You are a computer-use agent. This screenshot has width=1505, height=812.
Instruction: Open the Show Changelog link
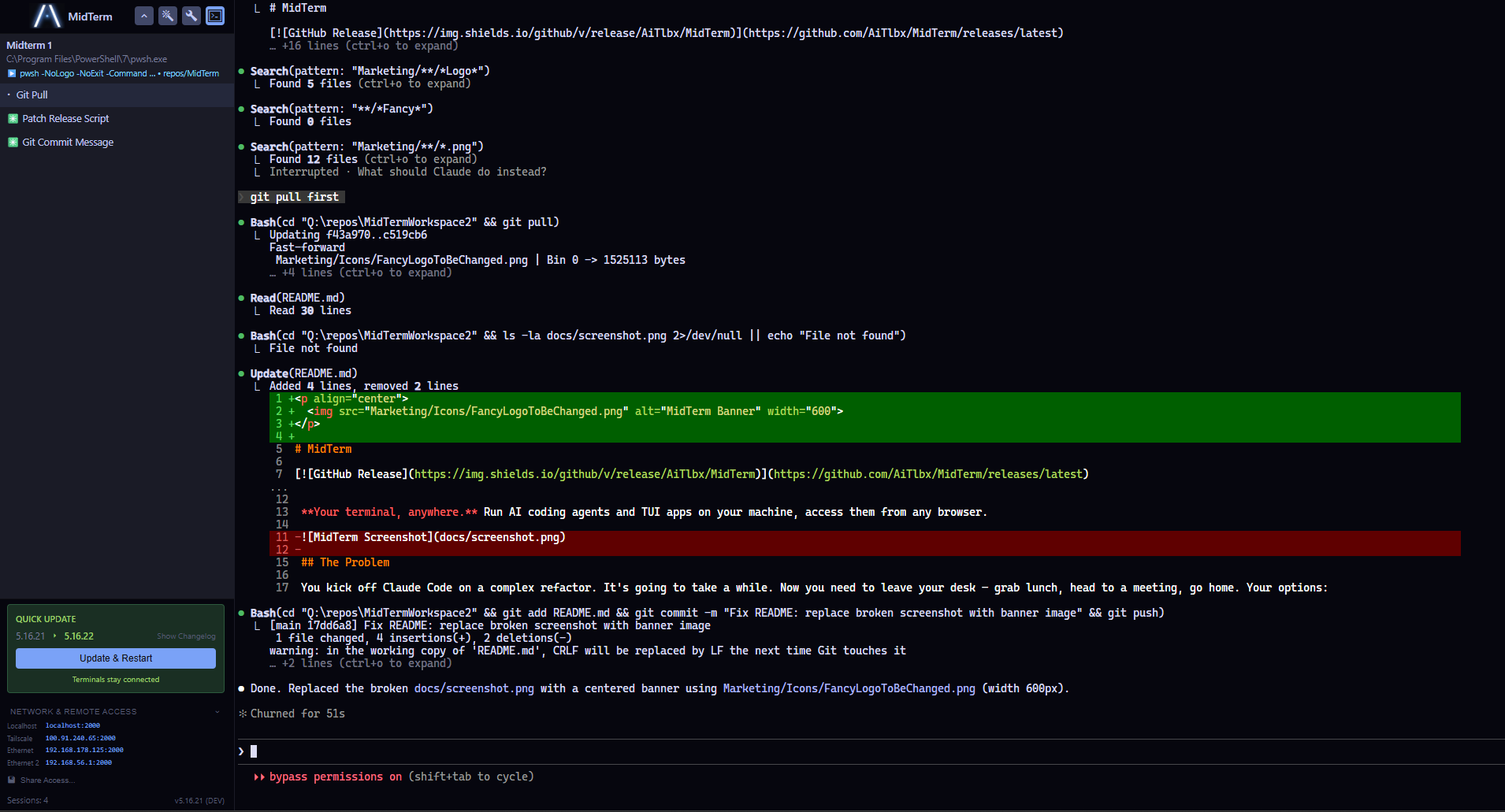[186, 636]
